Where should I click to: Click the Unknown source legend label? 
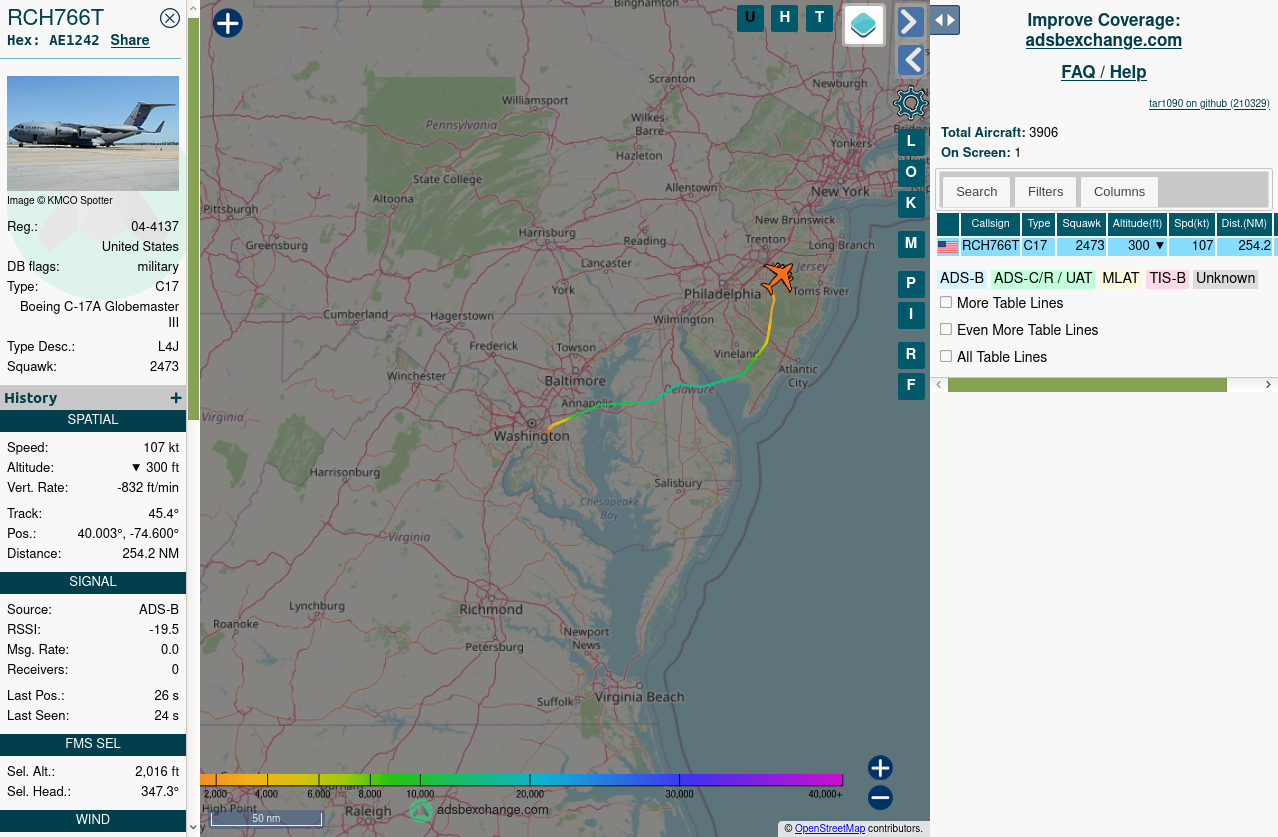tap(1225, 278)
